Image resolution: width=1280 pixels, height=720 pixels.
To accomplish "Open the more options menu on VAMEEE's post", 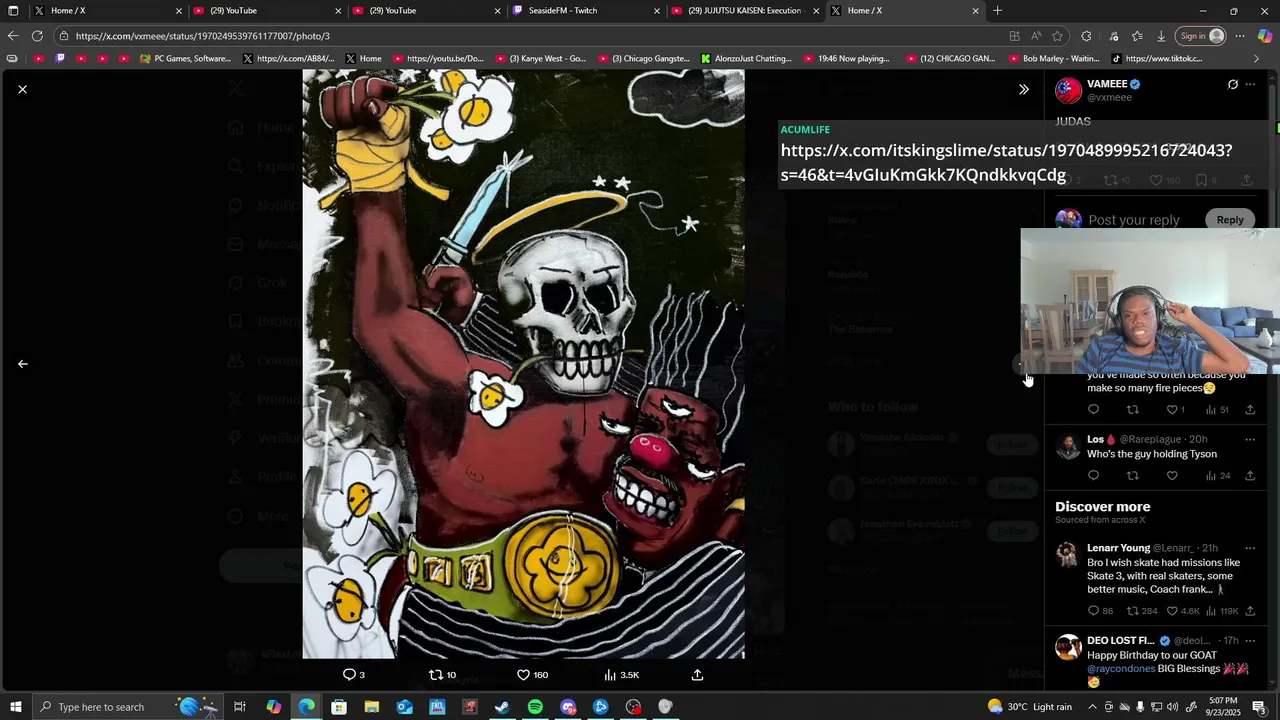I will pyautogui.click(x=1250, y=84).
